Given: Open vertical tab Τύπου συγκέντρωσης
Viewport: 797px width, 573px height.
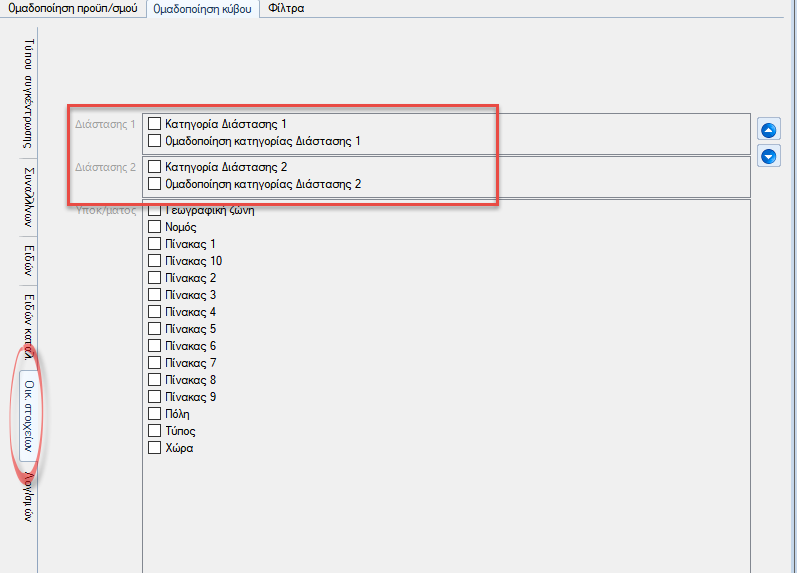Looking at the screenshot, I should pos(29,94).
